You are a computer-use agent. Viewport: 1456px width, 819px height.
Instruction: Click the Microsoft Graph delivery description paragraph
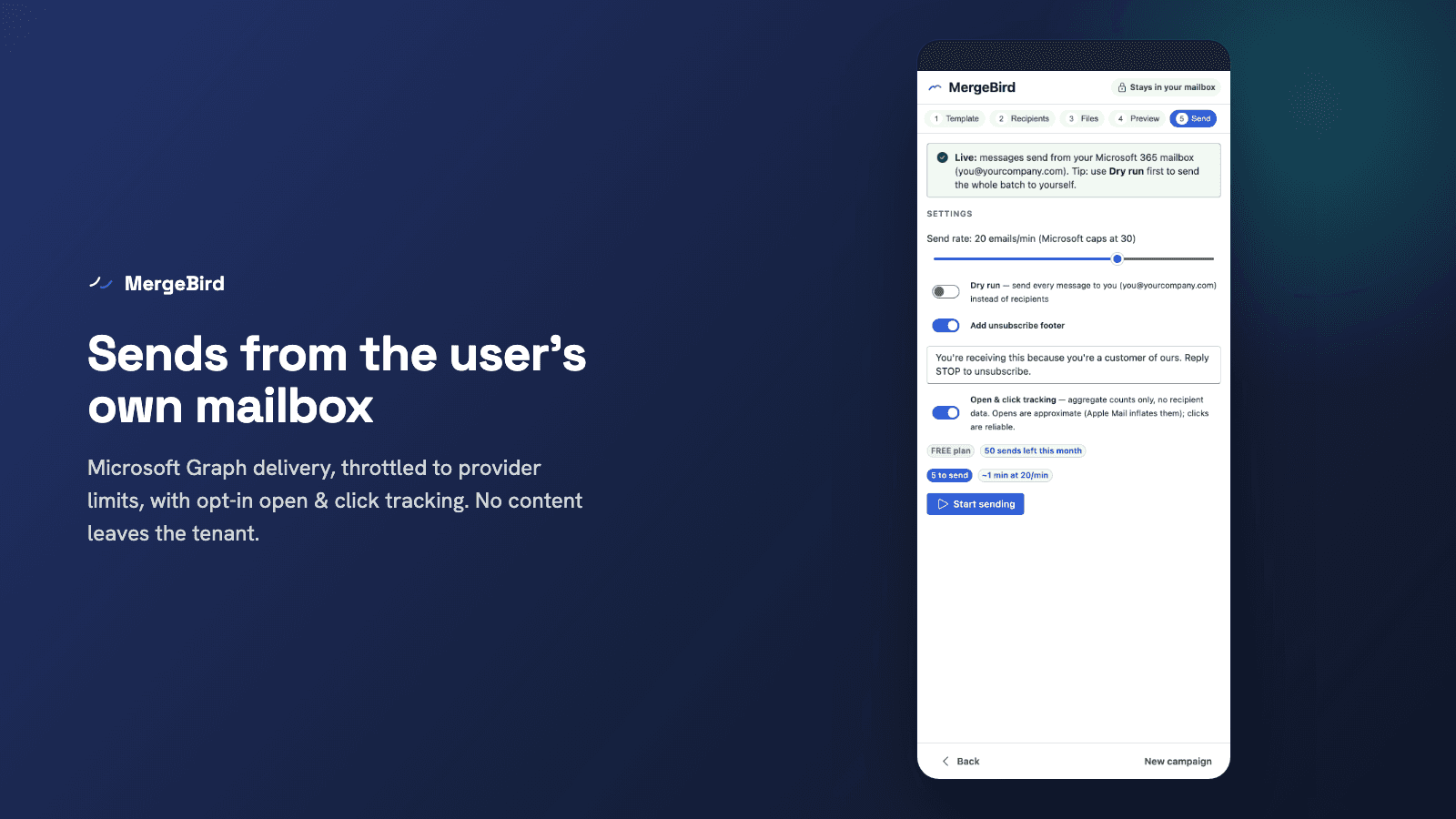[335, 500]
